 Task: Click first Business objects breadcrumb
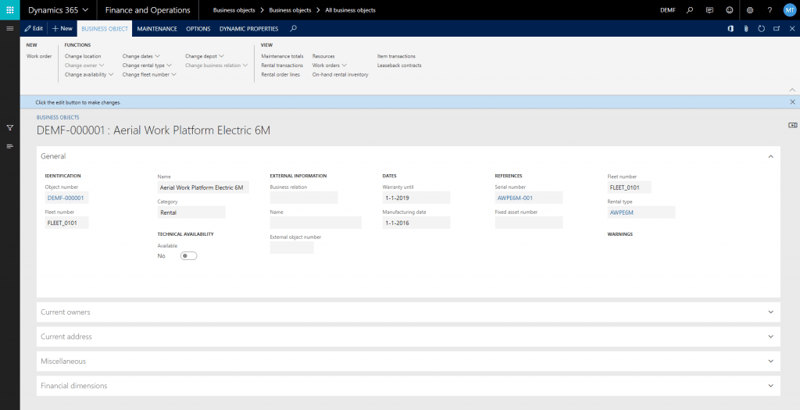(x=234, y=10)
